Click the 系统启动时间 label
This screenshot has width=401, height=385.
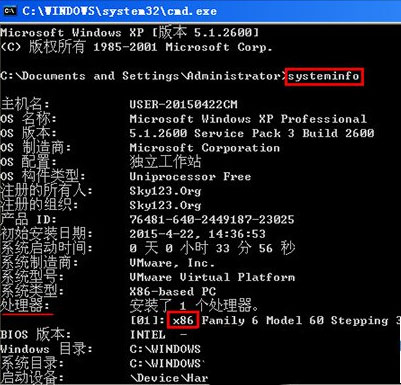pos(46,248)
